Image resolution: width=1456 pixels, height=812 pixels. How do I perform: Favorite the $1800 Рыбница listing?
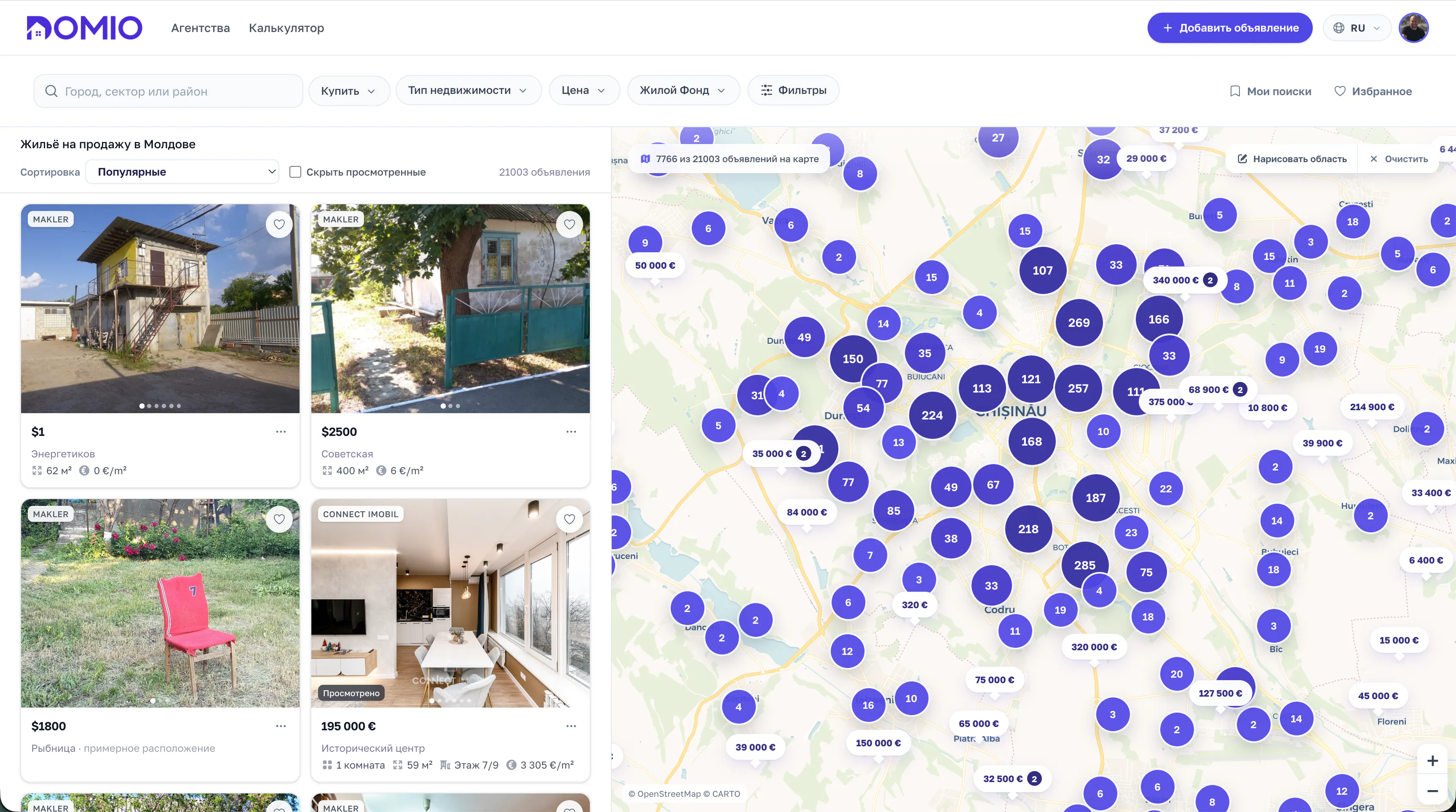pyautogui.click(x=279, y=519)
